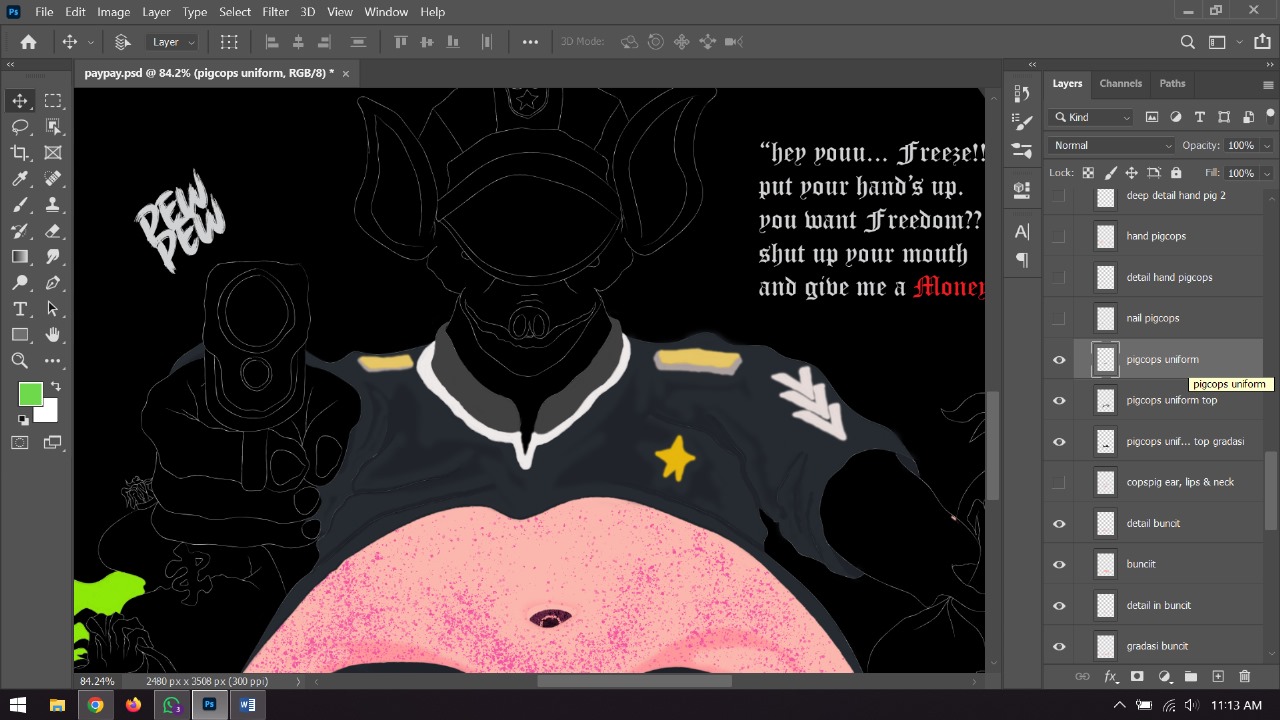The height and width of the screenshot is (720, 1280).
Task: Close the paypay.psd document tab
Action: [346, 74]
